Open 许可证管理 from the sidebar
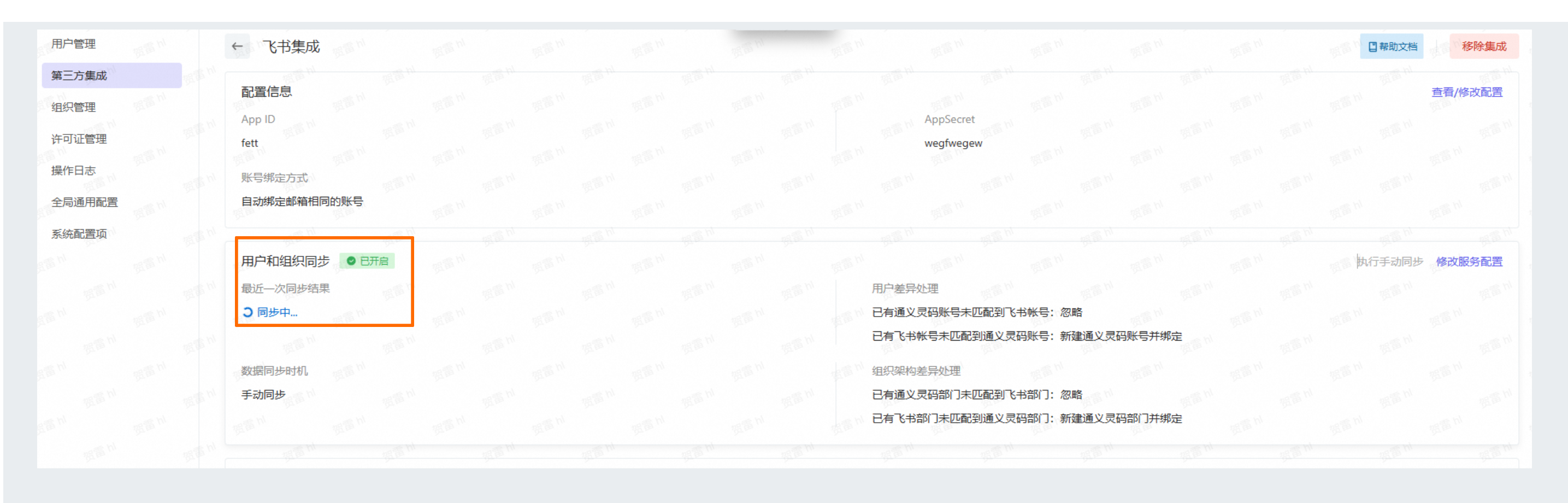The image size is (1568, 503). coord(79,139)
